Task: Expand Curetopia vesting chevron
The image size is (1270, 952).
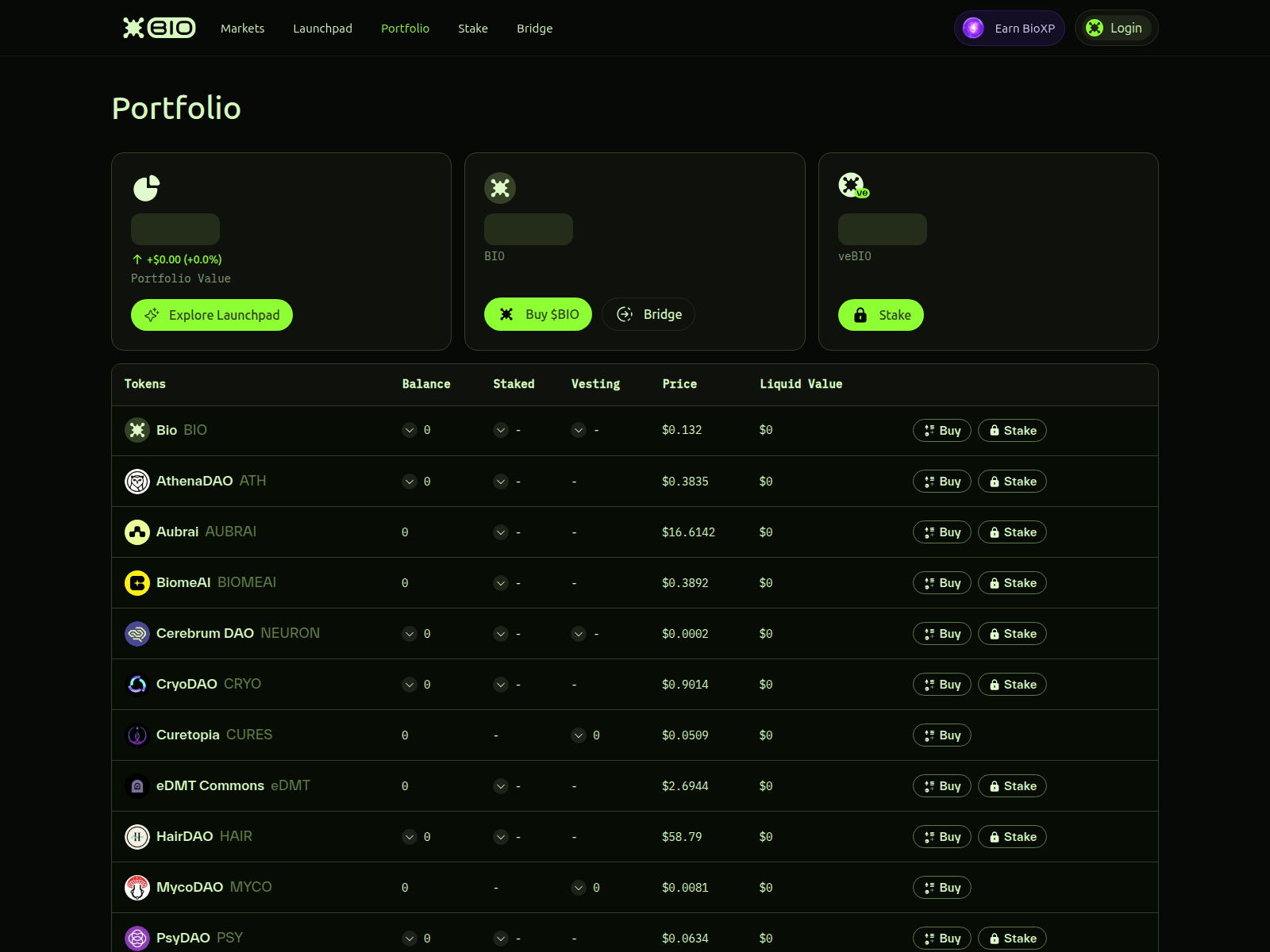Action: coord(579,735)
